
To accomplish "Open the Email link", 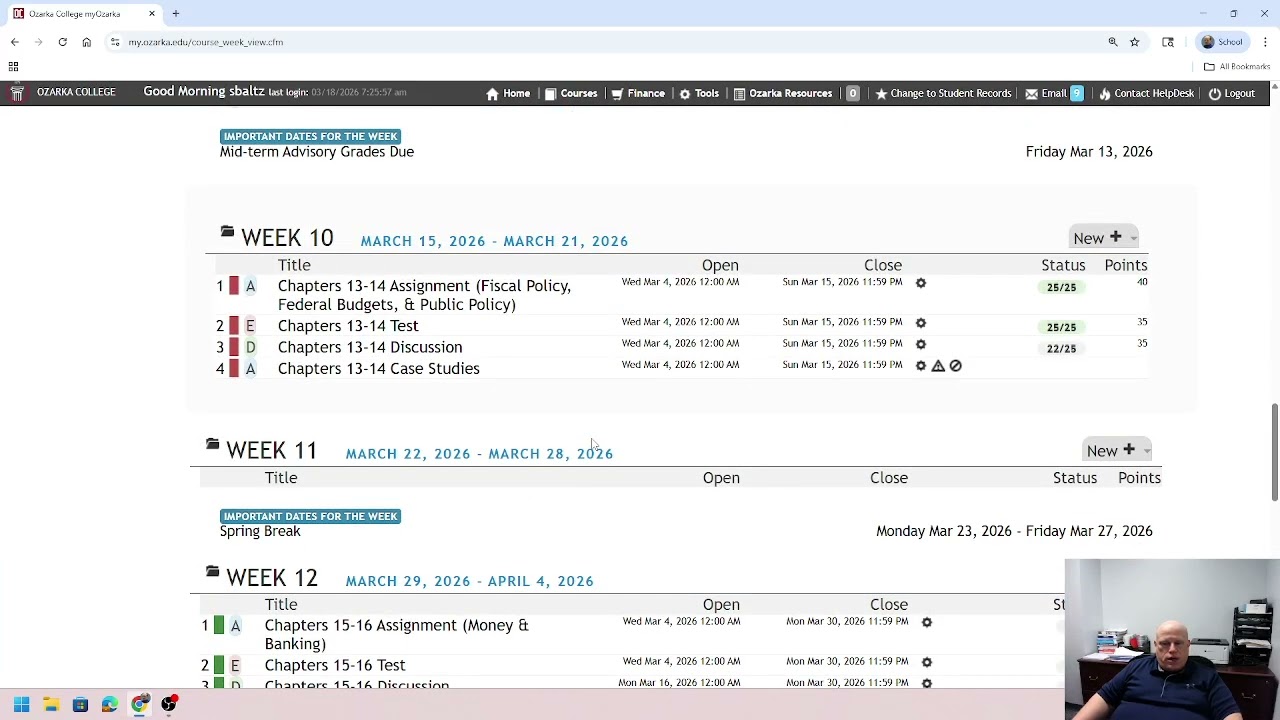I will tap(1046, 94).
